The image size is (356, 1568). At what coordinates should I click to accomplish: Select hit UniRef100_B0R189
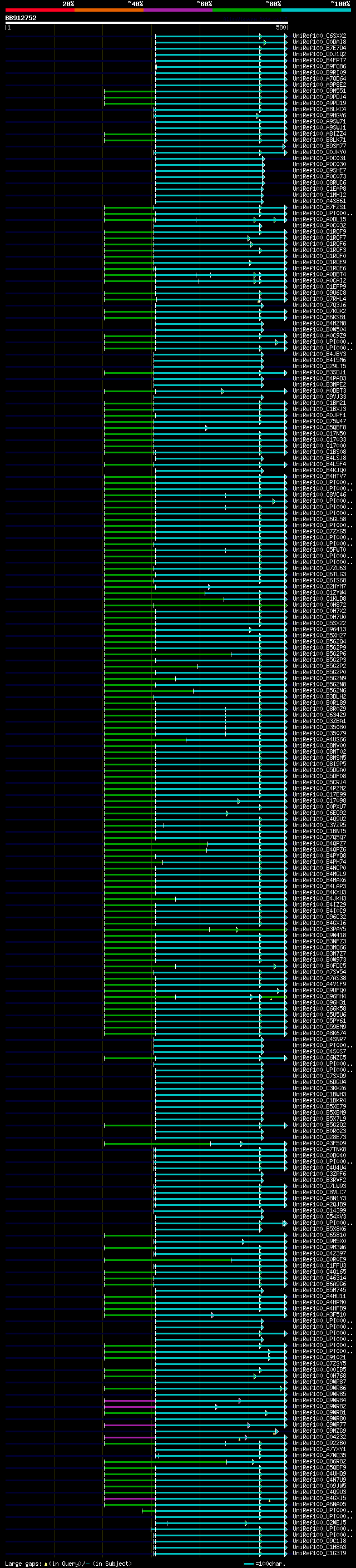click(x=319, y=703)
